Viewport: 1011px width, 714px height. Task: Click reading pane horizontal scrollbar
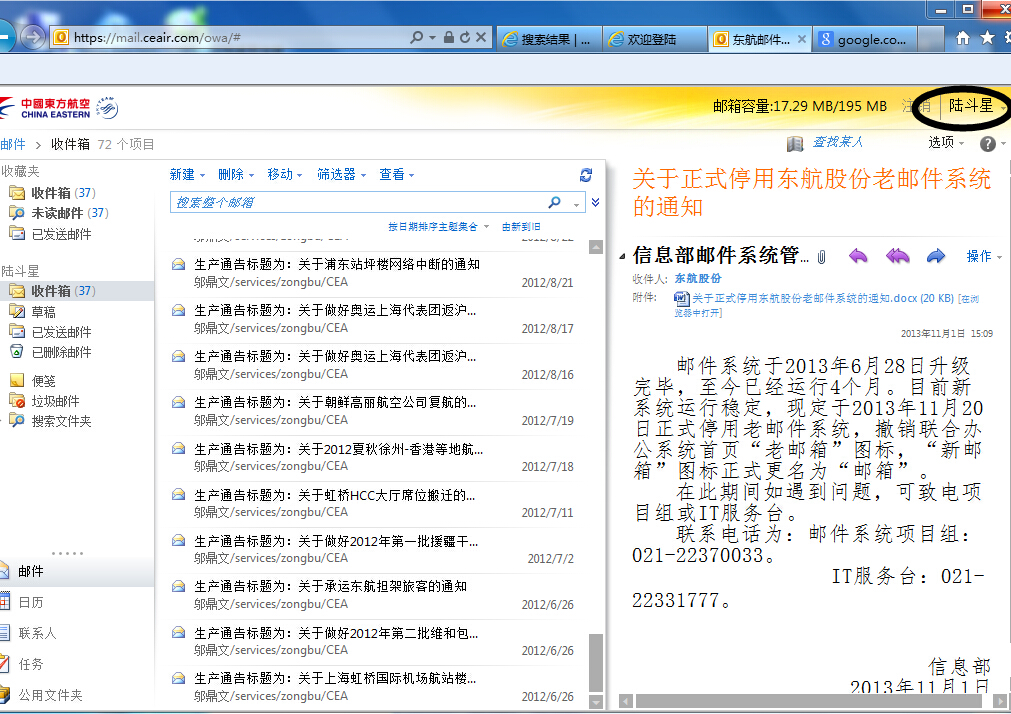point(809,700)
